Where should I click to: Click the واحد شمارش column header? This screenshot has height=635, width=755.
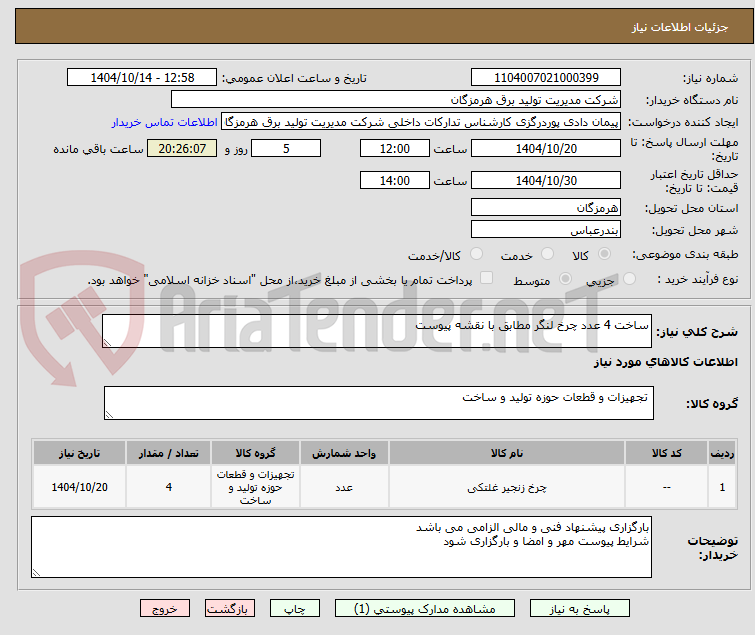point(344,453)
